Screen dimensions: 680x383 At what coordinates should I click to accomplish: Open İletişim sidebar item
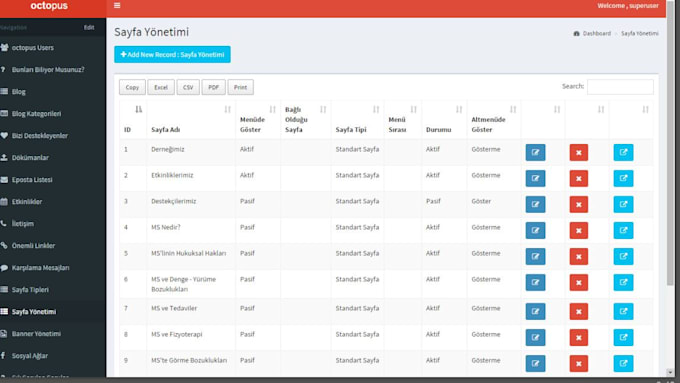click(53, 224)
